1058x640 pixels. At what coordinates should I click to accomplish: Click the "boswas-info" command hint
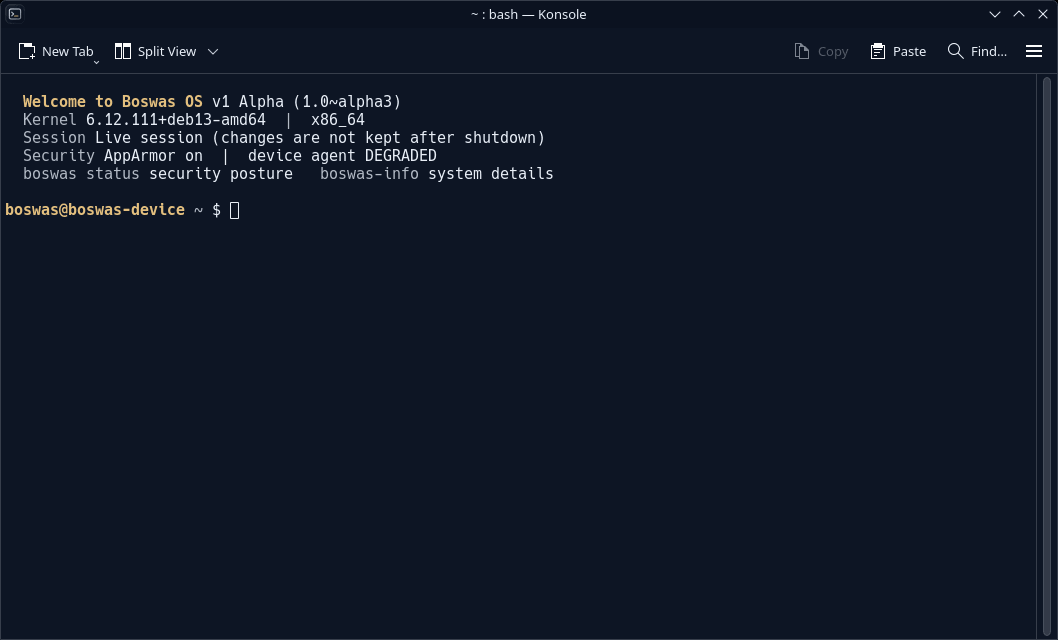[x=369, y=174]
